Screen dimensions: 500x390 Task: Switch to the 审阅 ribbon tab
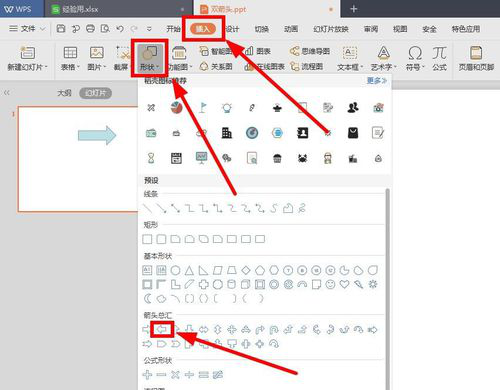[371, 29]
